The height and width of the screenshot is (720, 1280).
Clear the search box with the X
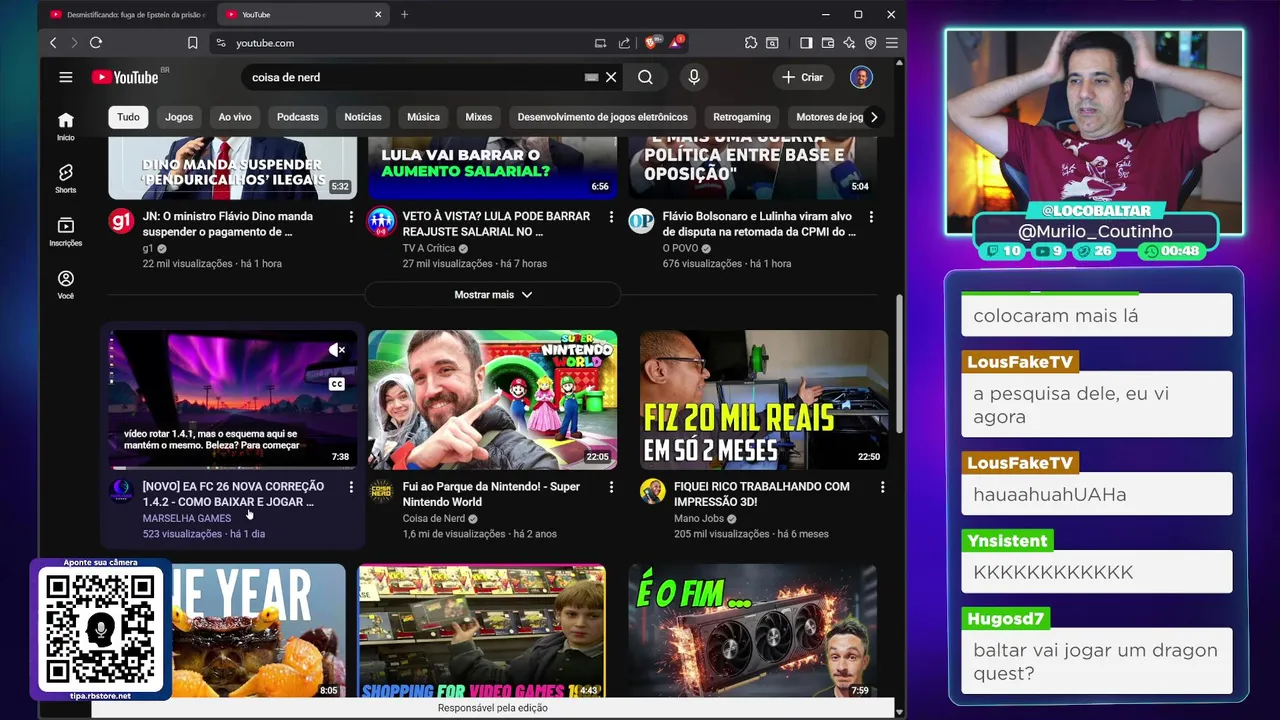click(611, 77)
